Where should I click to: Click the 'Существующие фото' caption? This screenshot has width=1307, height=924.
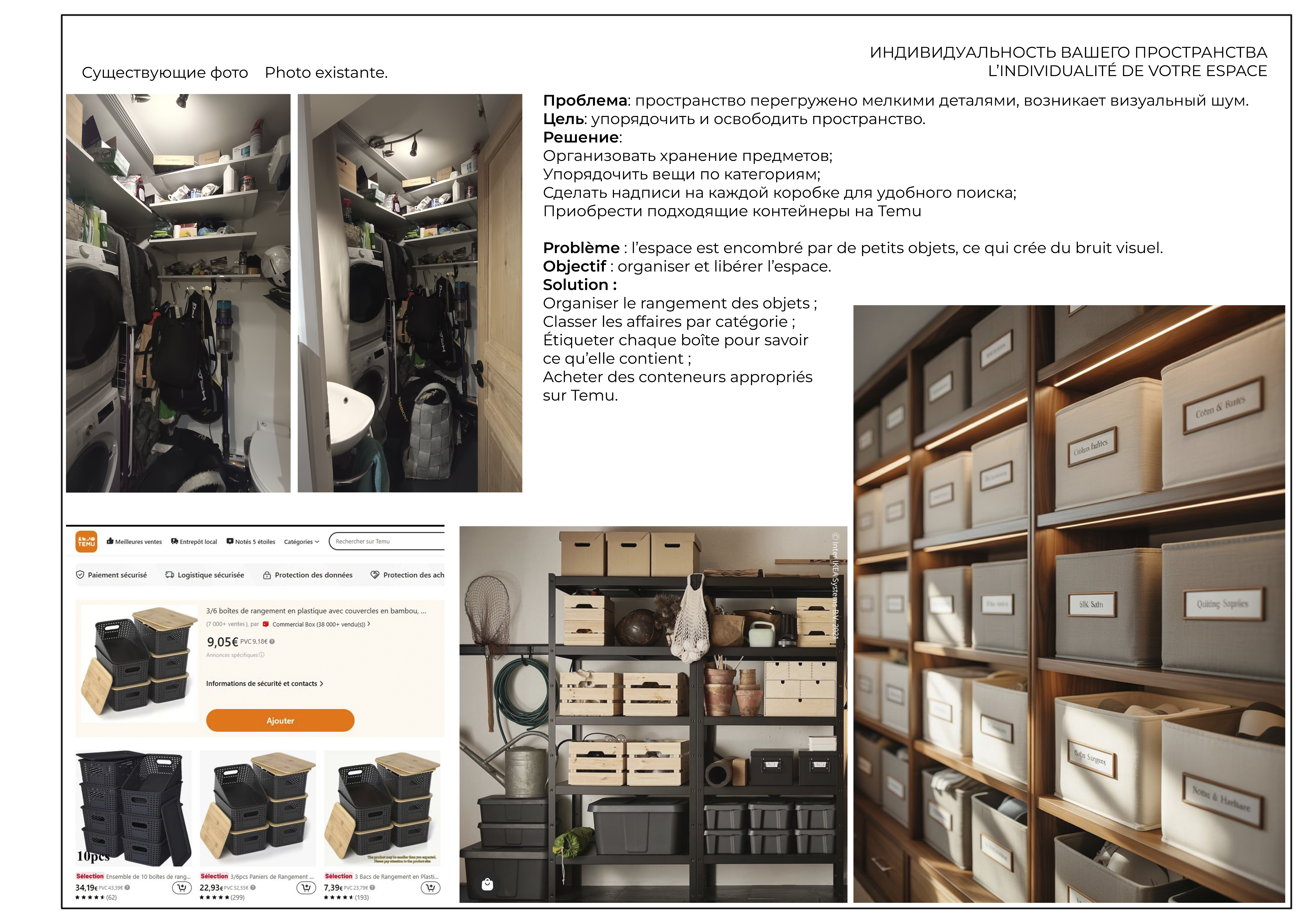pos(165,73)
